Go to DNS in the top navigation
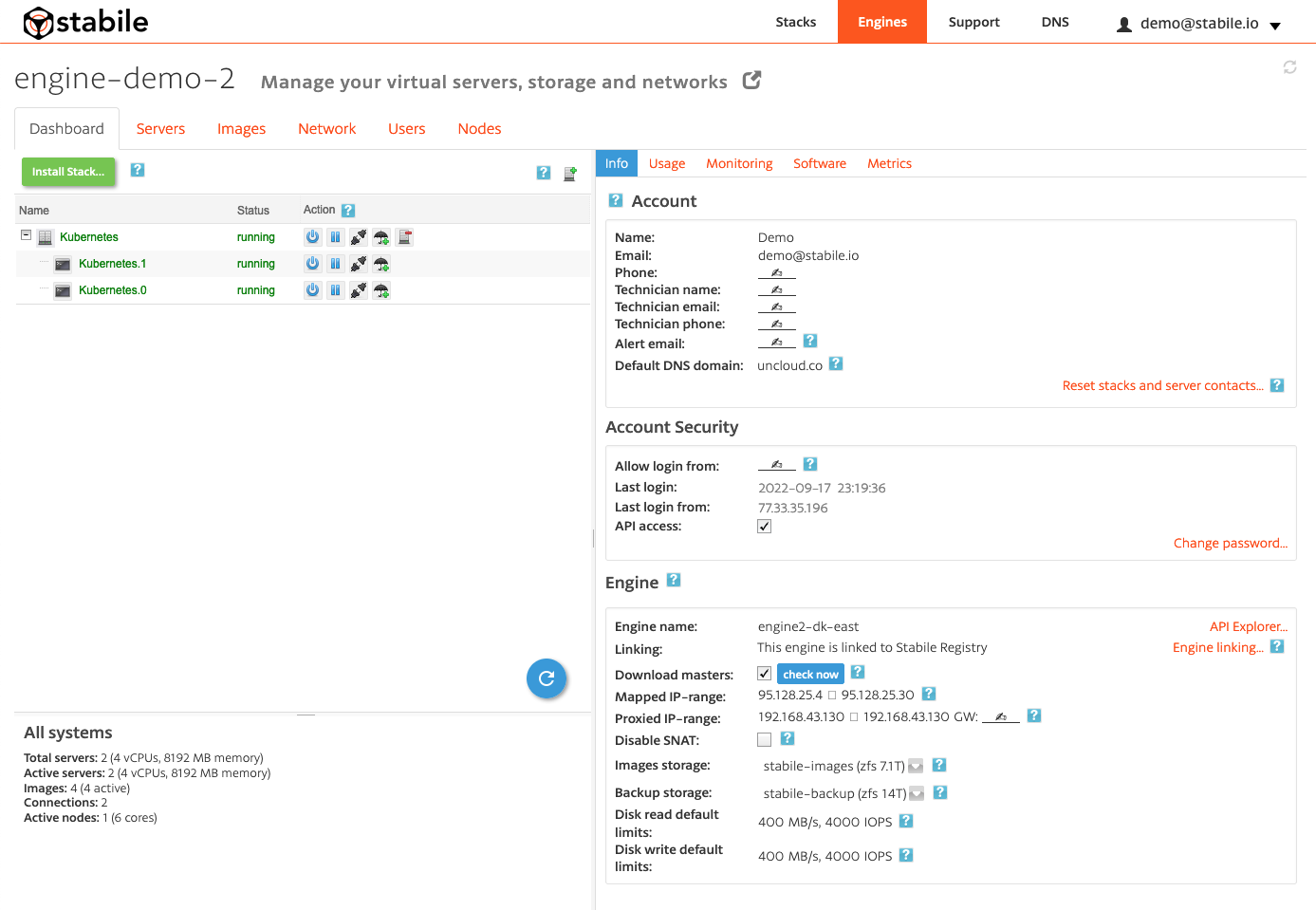The image size is (1316, 910). click(1055, 22)
